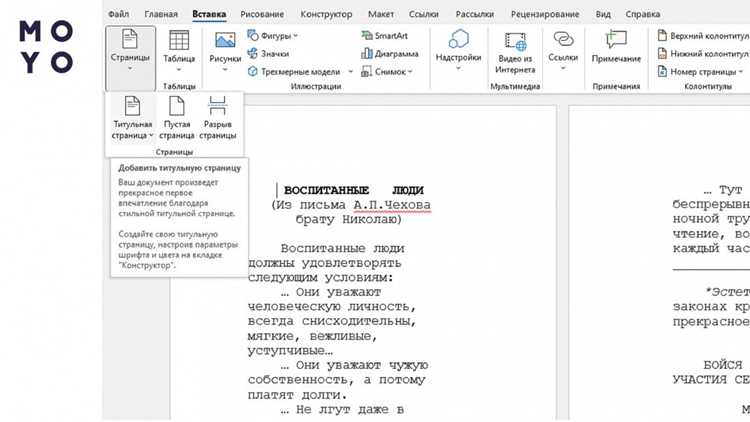
Task: Expand the Страницы dropdown arrow
Action: point(130,68)
